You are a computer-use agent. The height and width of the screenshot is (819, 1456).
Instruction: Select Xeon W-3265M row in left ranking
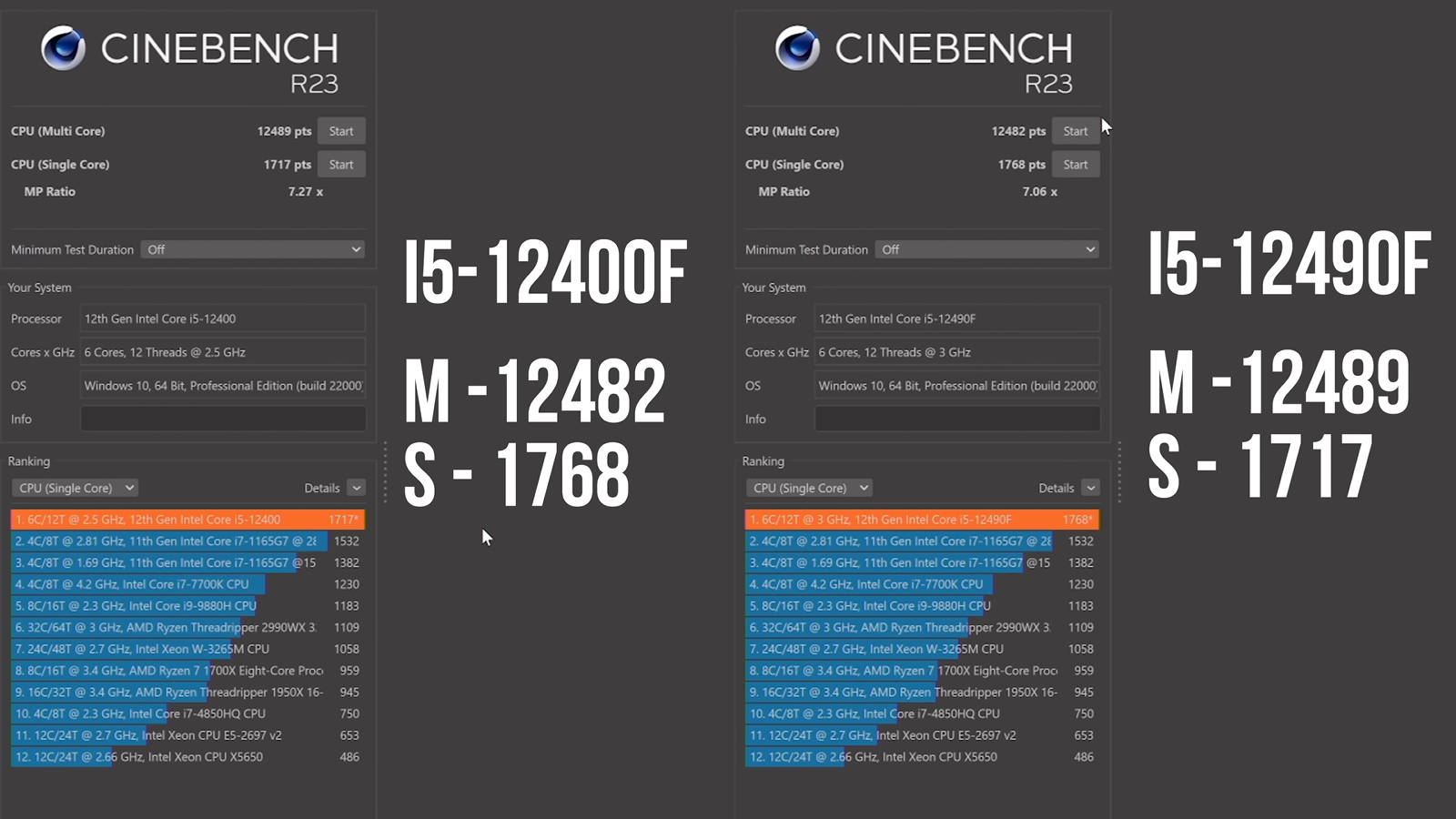[x=187, y=649]
